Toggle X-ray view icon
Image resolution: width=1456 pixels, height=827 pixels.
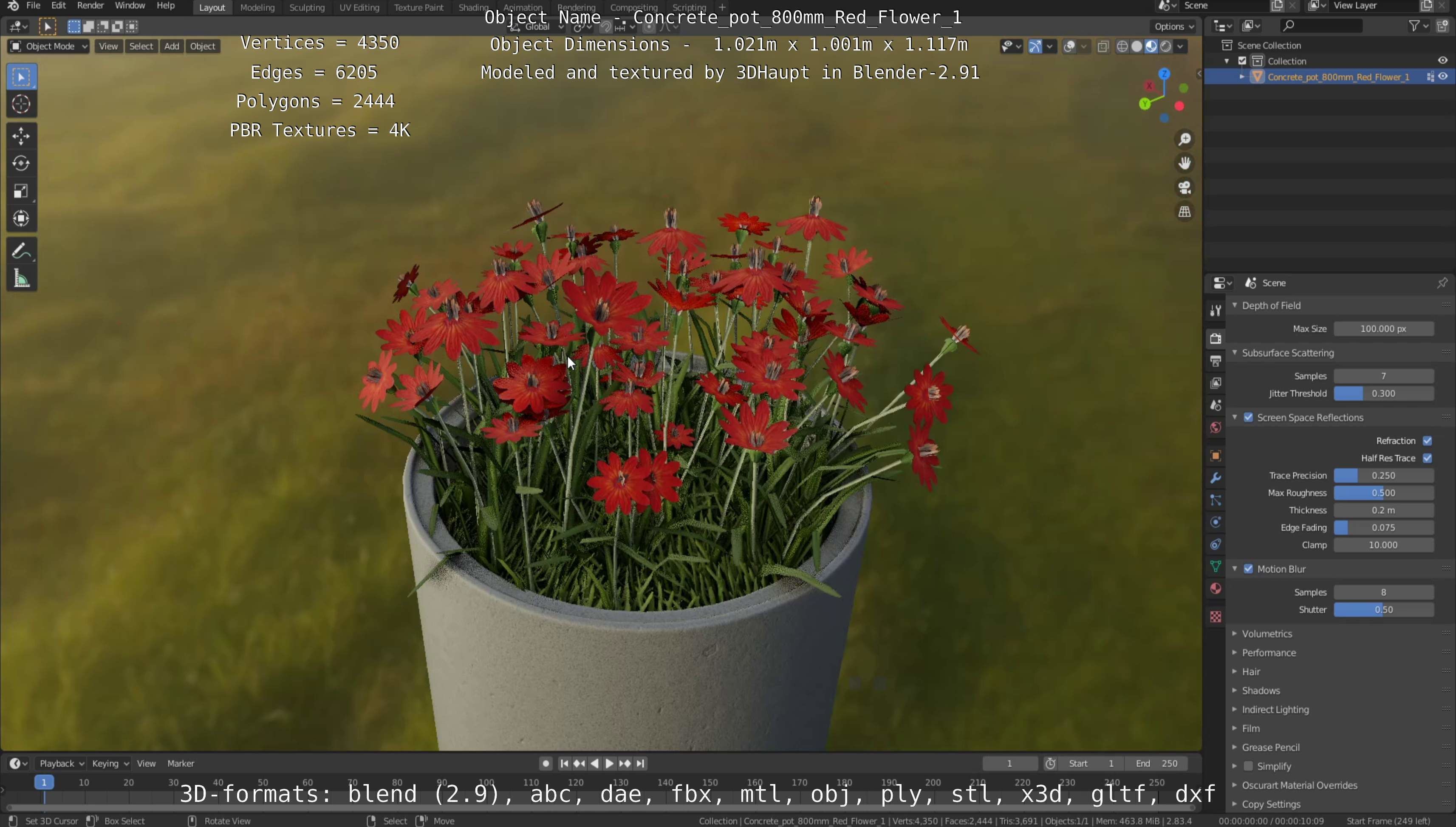click(x=1103, y=47)
